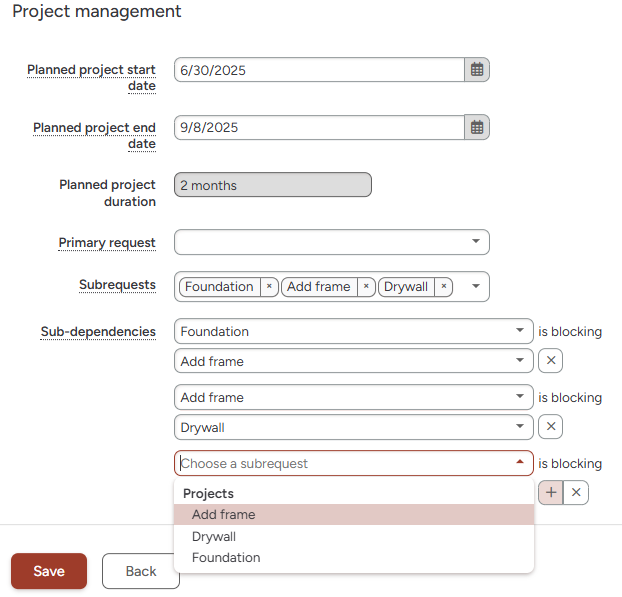The image size is (622, 597).
Task: Click the Save button
Action: tap(49, 571)
